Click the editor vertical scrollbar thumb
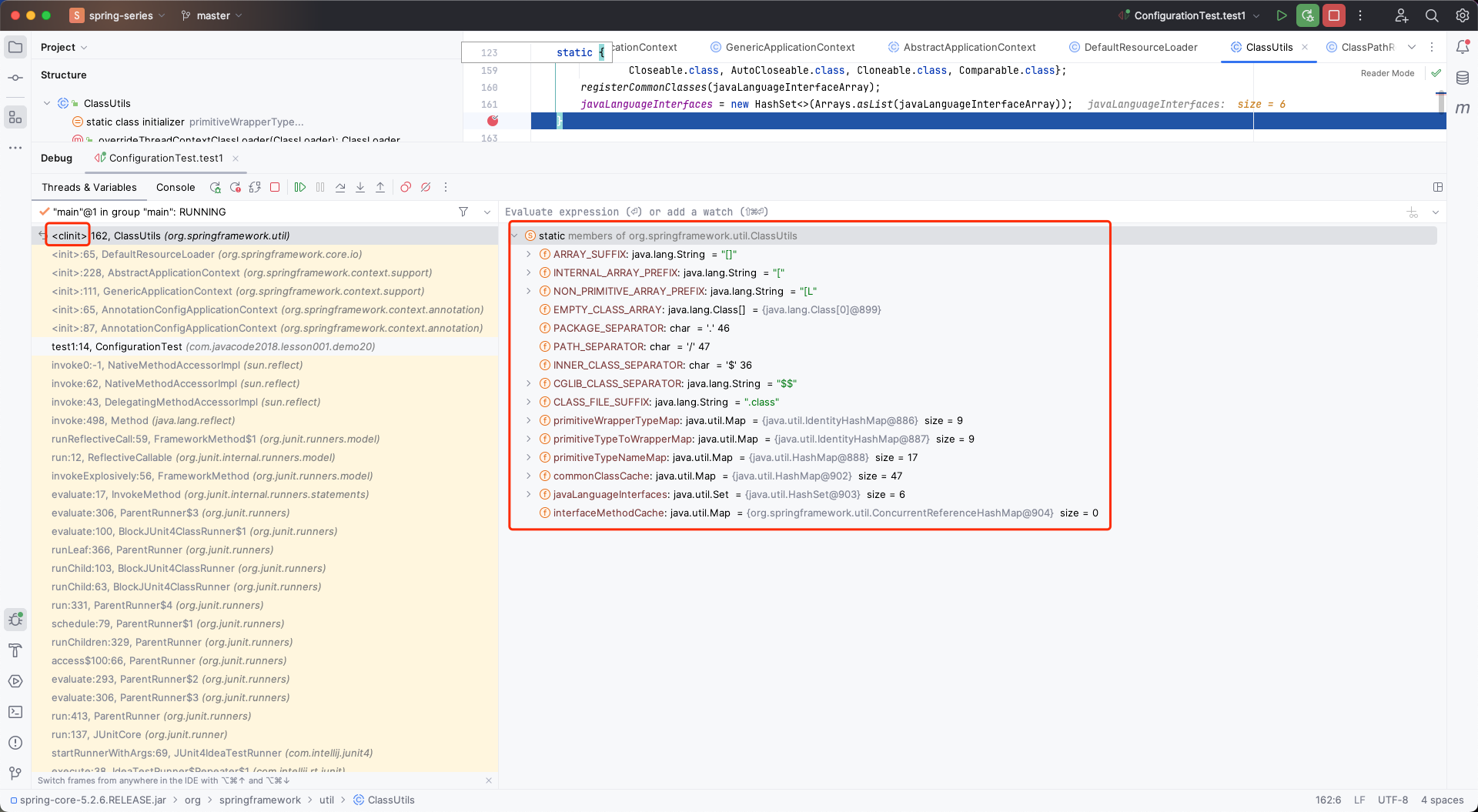 pos(1441,102)
